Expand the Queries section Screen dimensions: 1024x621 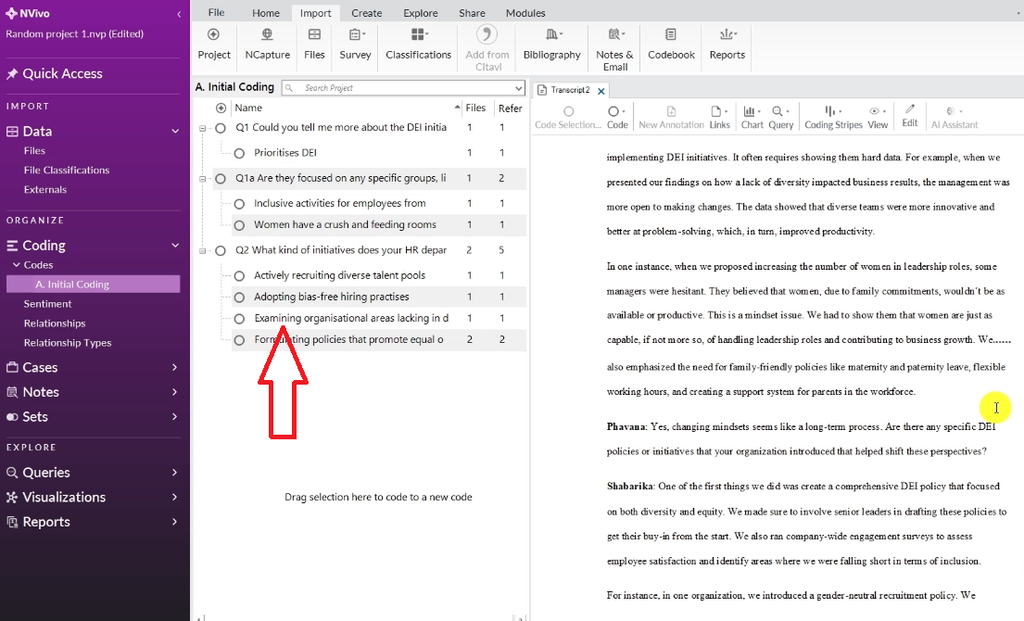point(174,472)
